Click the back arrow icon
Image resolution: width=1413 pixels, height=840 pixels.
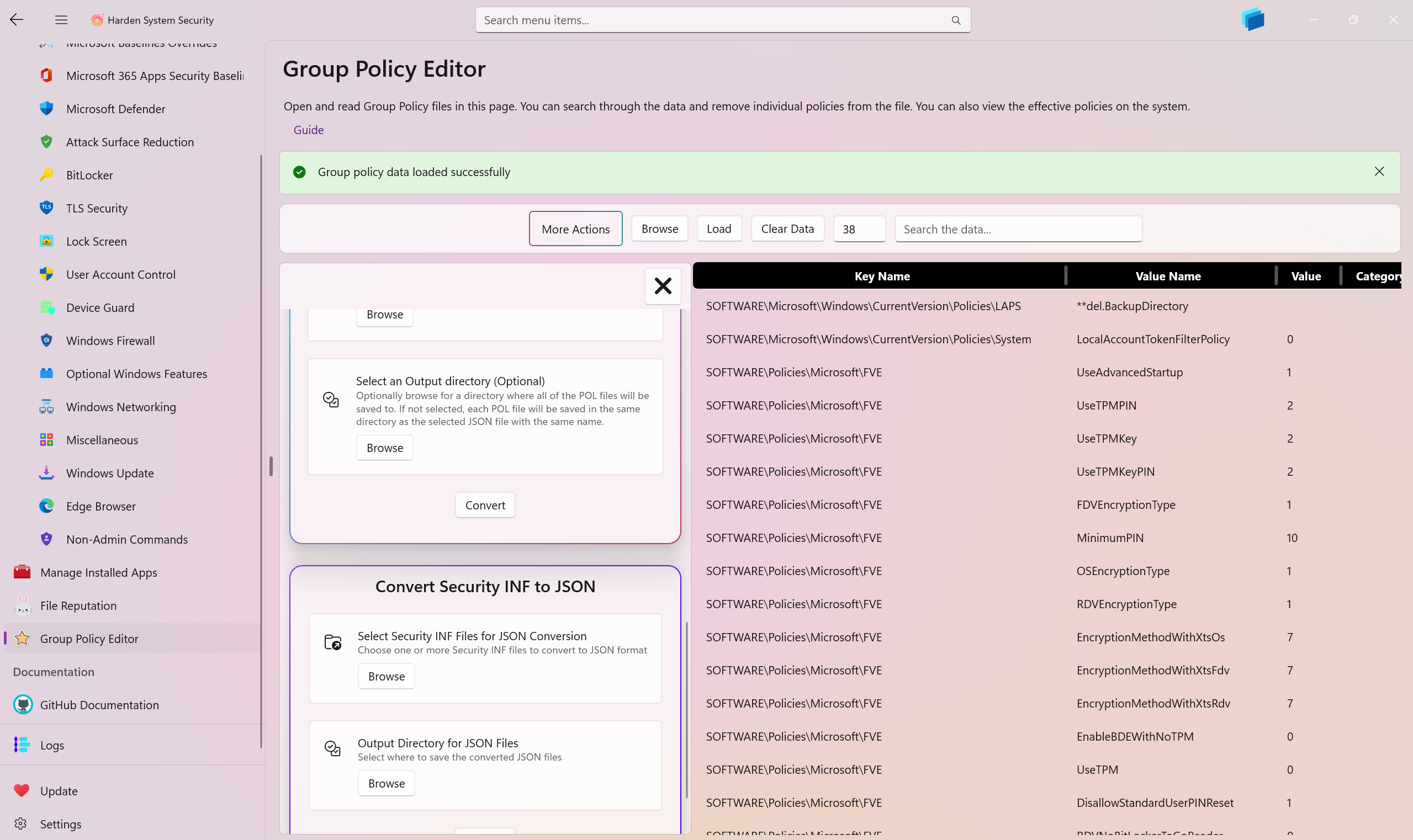click(17, 20)
